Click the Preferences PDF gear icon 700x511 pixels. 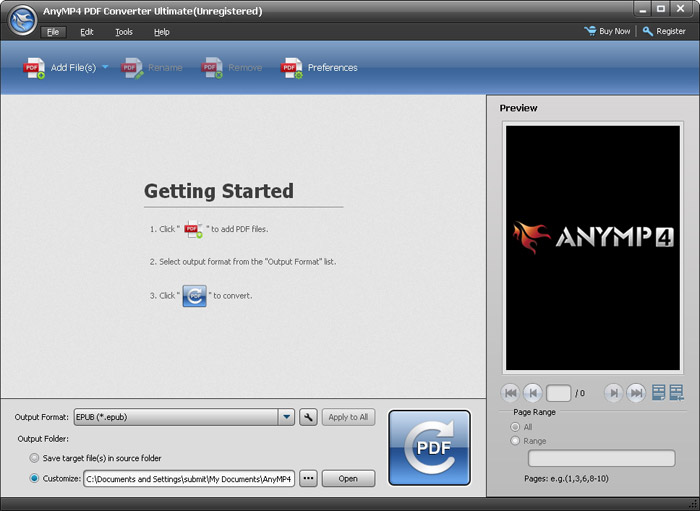click(x=292, y=68)
